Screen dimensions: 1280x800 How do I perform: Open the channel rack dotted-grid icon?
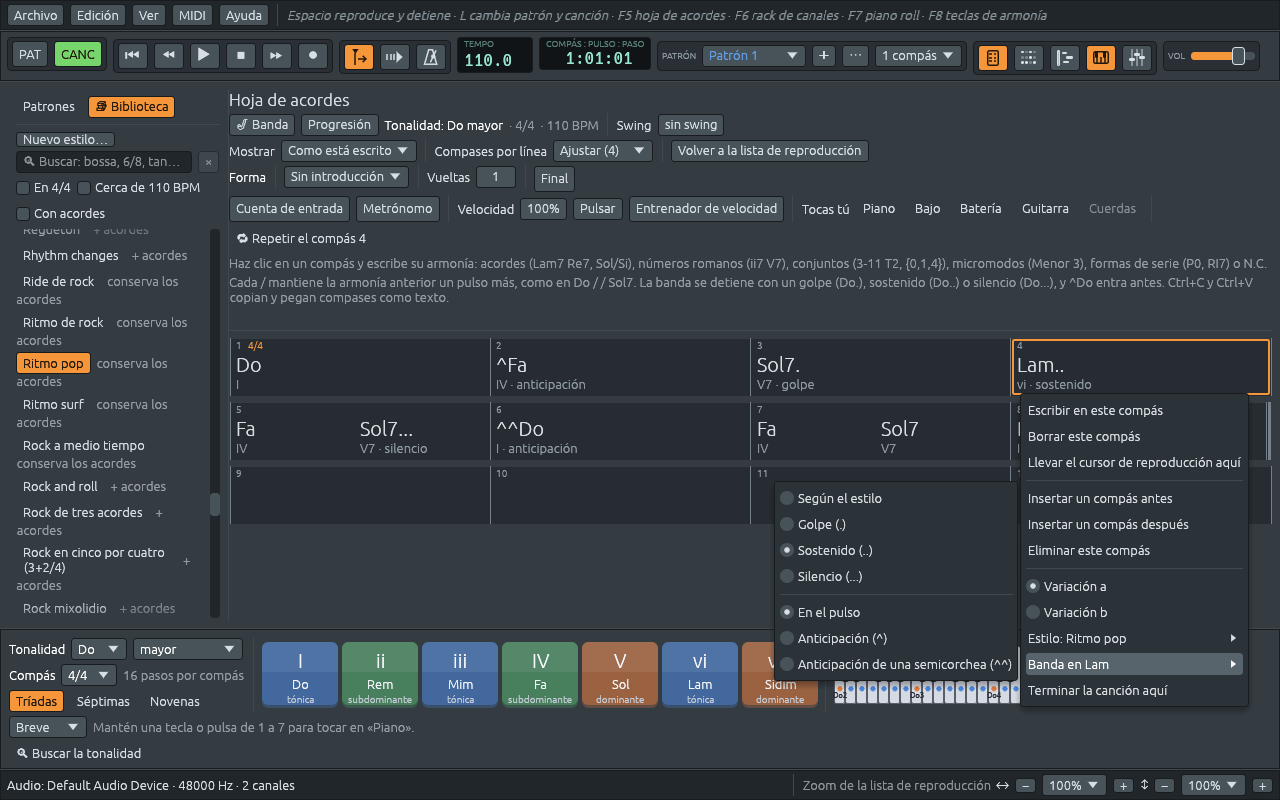click(1028, 58)
